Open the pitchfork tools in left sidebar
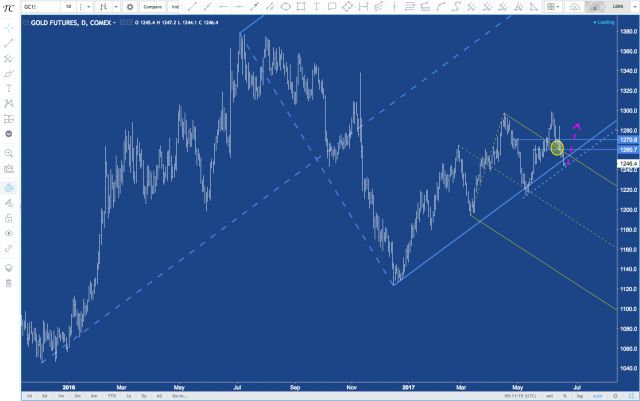 [x=9, y=58]
